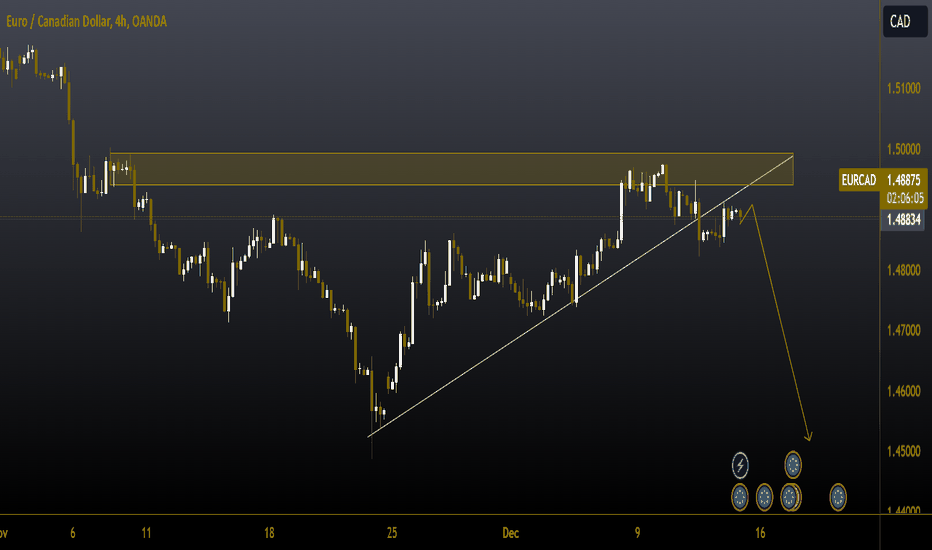Click the 6 date label on the time axis
The height and width of the screenshot is (550, 932).
(x=73, y=533)
